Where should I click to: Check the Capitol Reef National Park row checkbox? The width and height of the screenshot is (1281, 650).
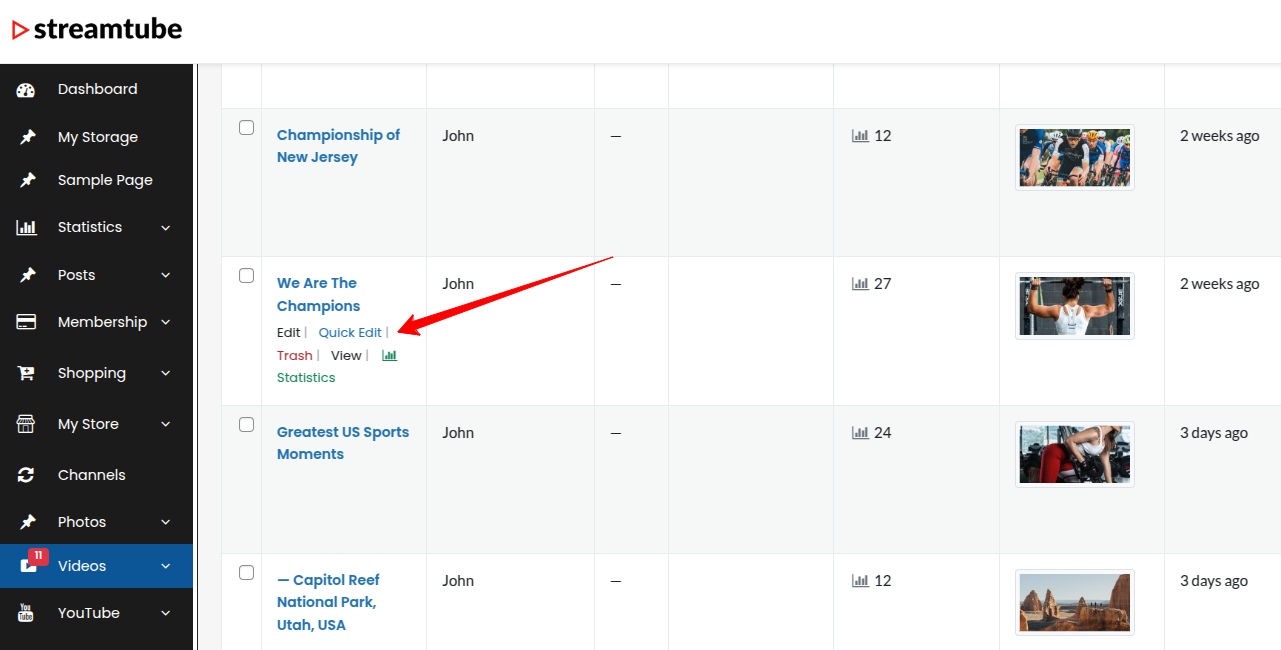click(x=246, y=573)
